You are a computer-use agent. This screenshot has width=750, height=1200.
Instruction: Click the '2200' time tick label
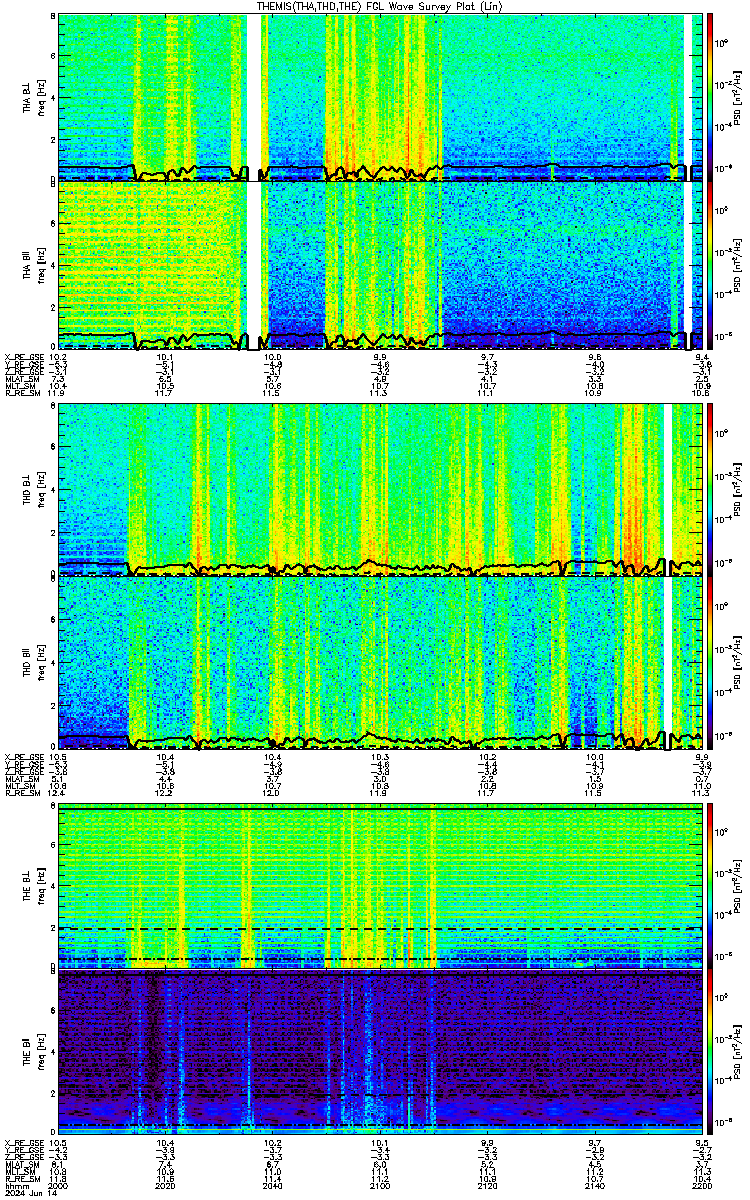click(700, 1185)
